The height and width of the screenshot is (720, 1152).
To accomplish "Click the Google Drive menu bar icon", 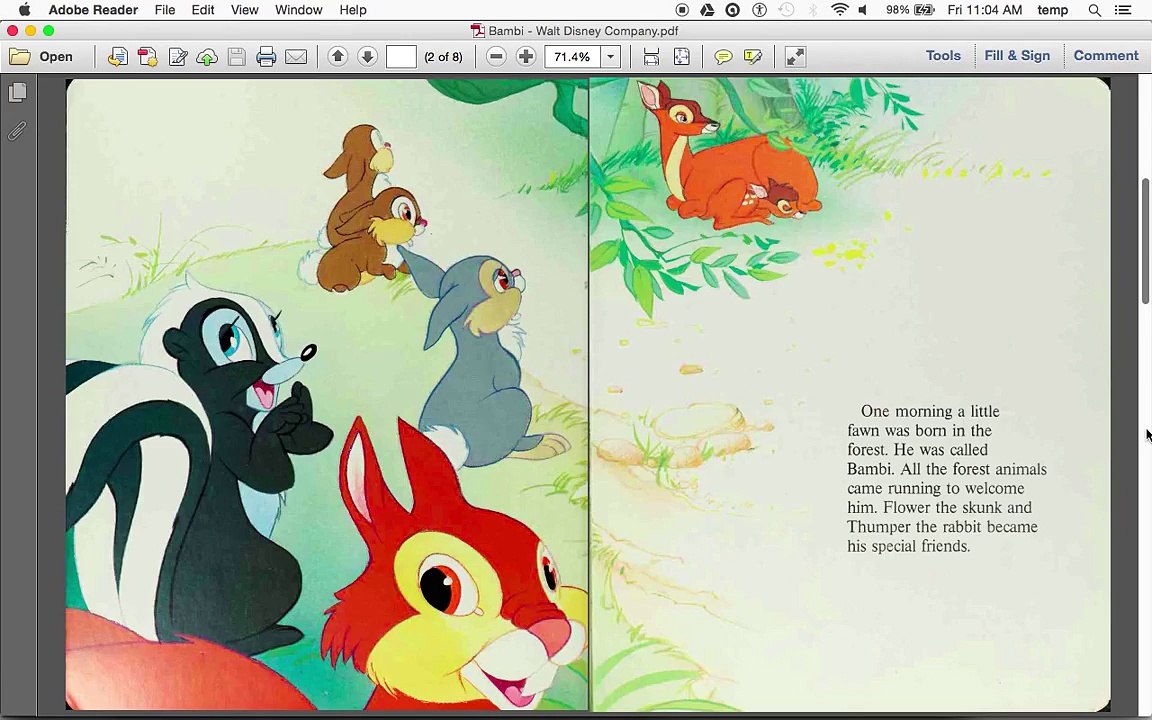I will tap(707, 10).
